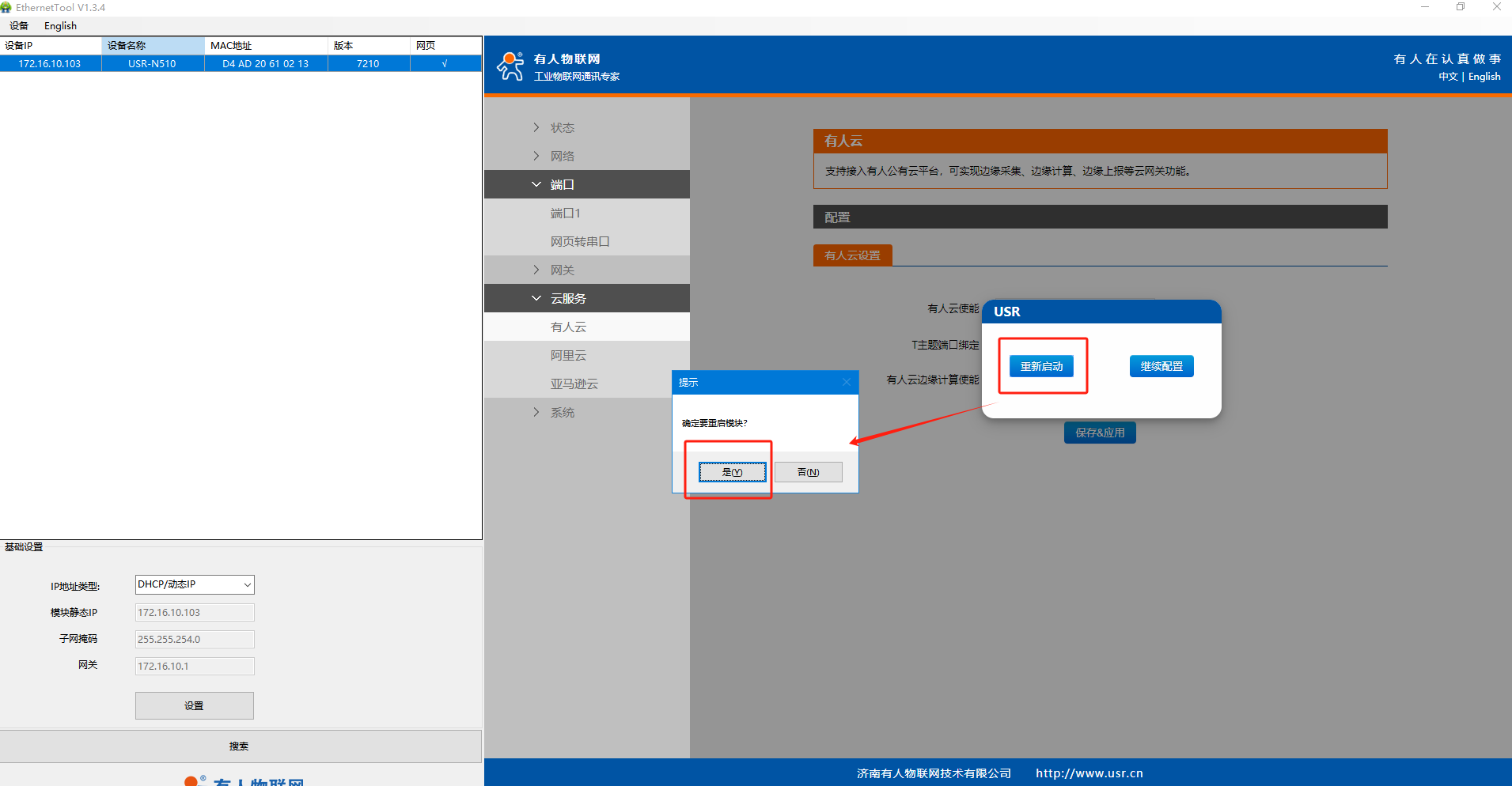
Task: Open the 设备 menu
Action: coord(19,26)
